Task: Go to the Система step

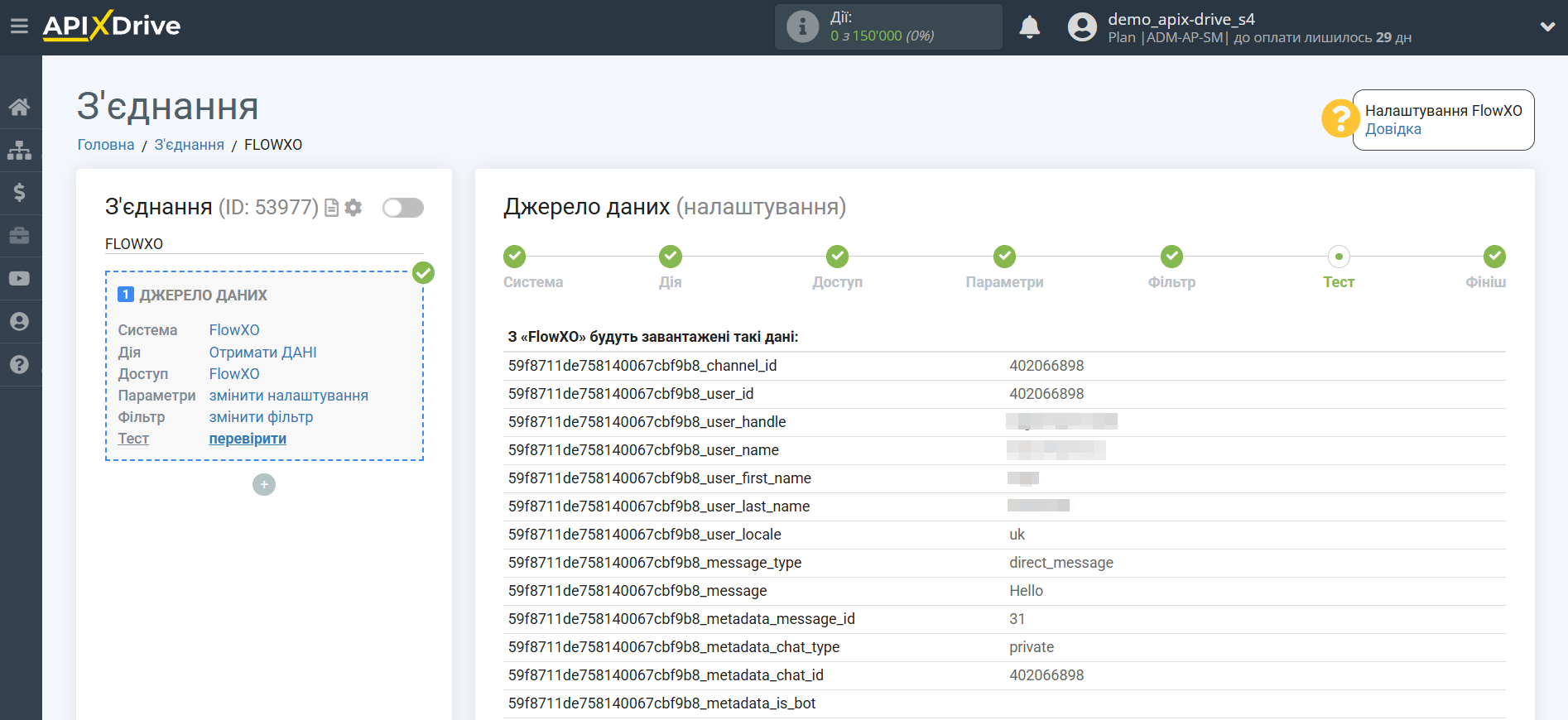Action: pyautogui.click(x=515, y=257)
